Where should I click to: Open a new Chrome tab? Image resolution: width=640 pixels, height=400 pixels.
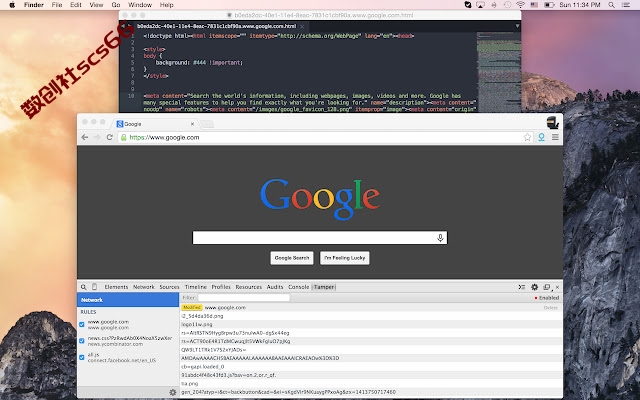click(207, 124)
